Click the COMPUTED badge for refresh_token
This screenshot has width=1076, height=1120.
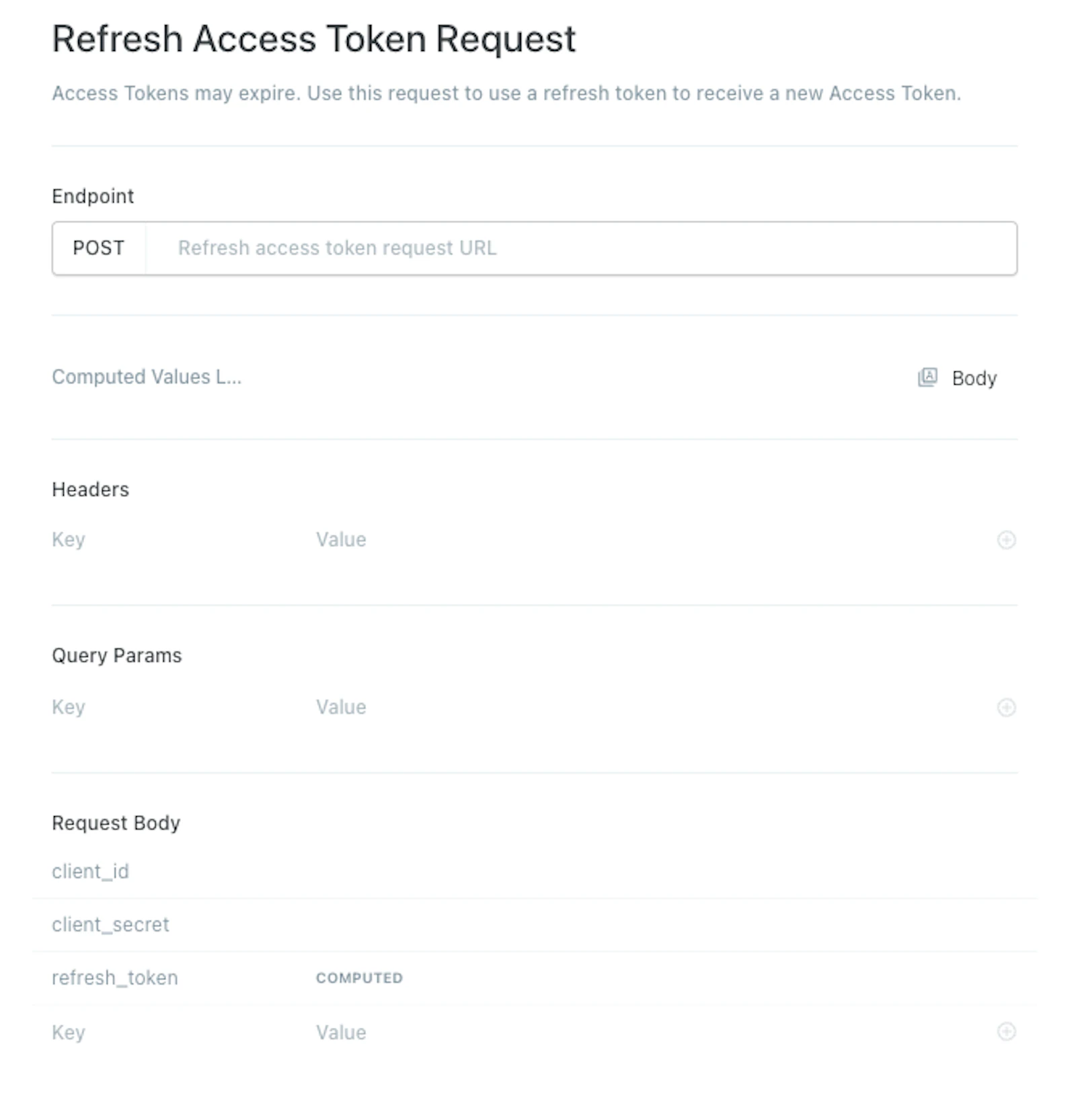pyautogui.click(x=360, y=978)
